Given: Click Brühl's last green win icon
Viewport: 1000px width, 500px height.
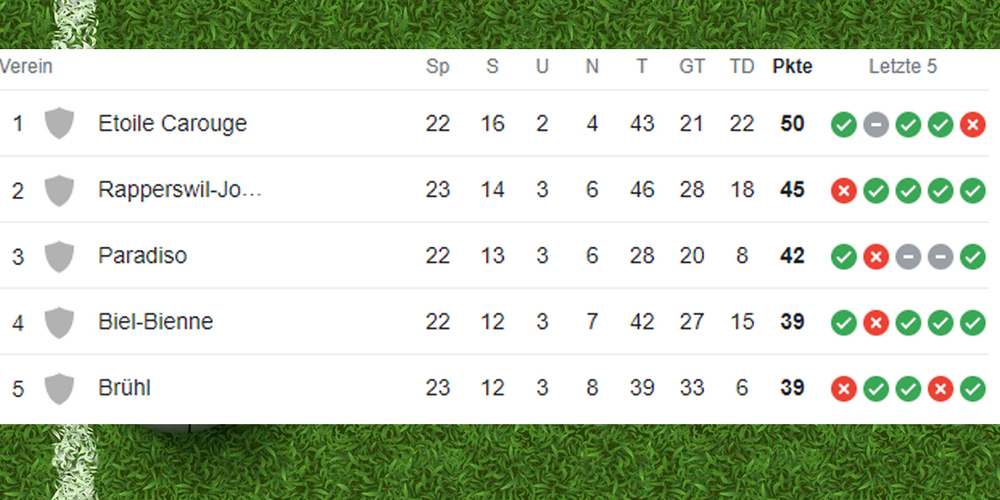Looking at the screenshot, I should tap(973, 389).
